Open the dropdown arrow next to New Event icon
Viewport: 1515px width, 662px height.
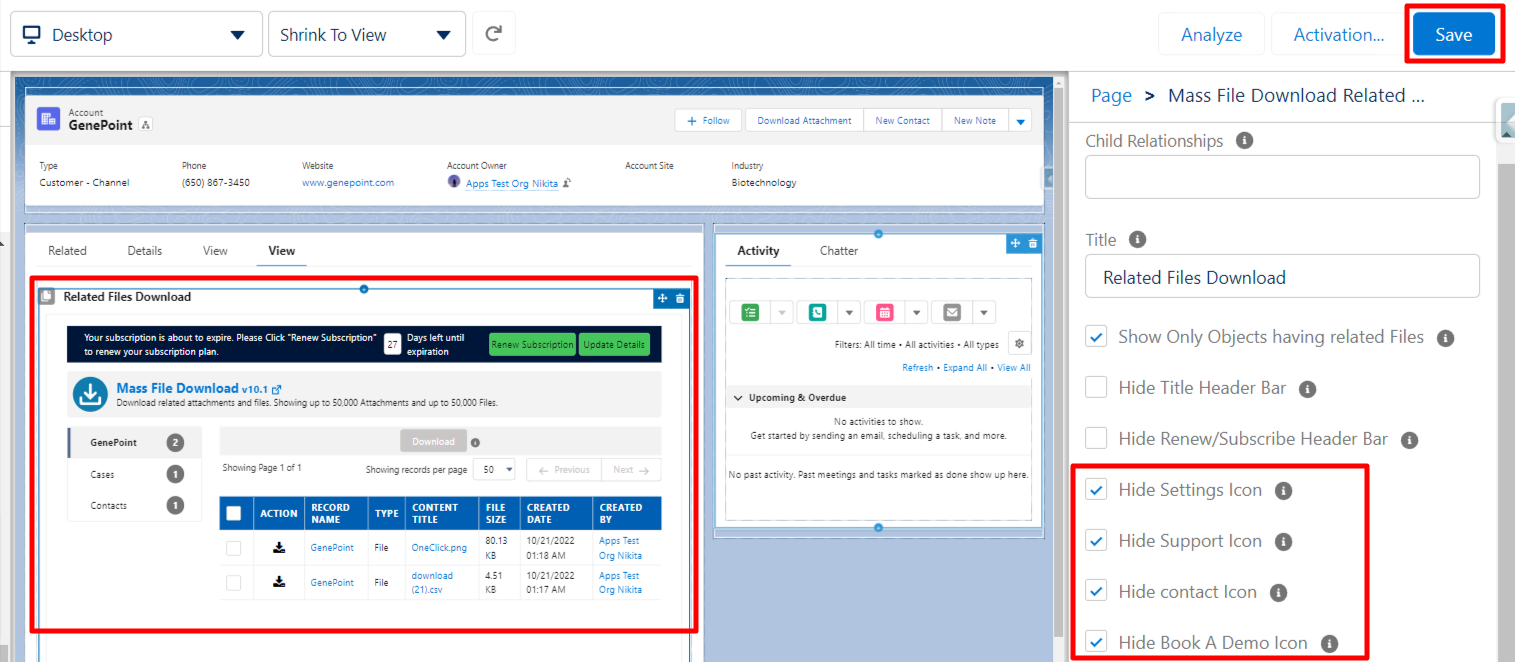(x=916, y=312)
